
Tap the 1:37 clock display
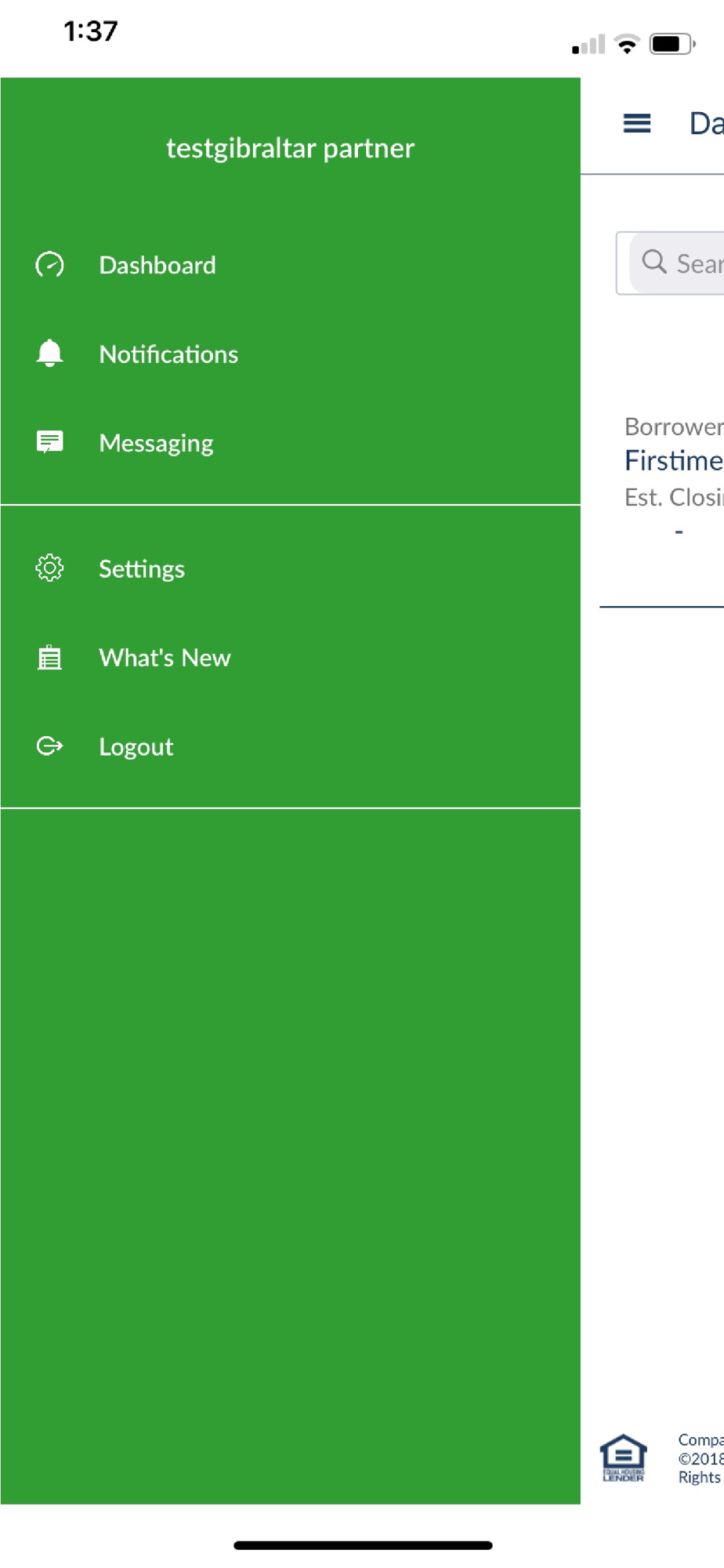point(91,31)
